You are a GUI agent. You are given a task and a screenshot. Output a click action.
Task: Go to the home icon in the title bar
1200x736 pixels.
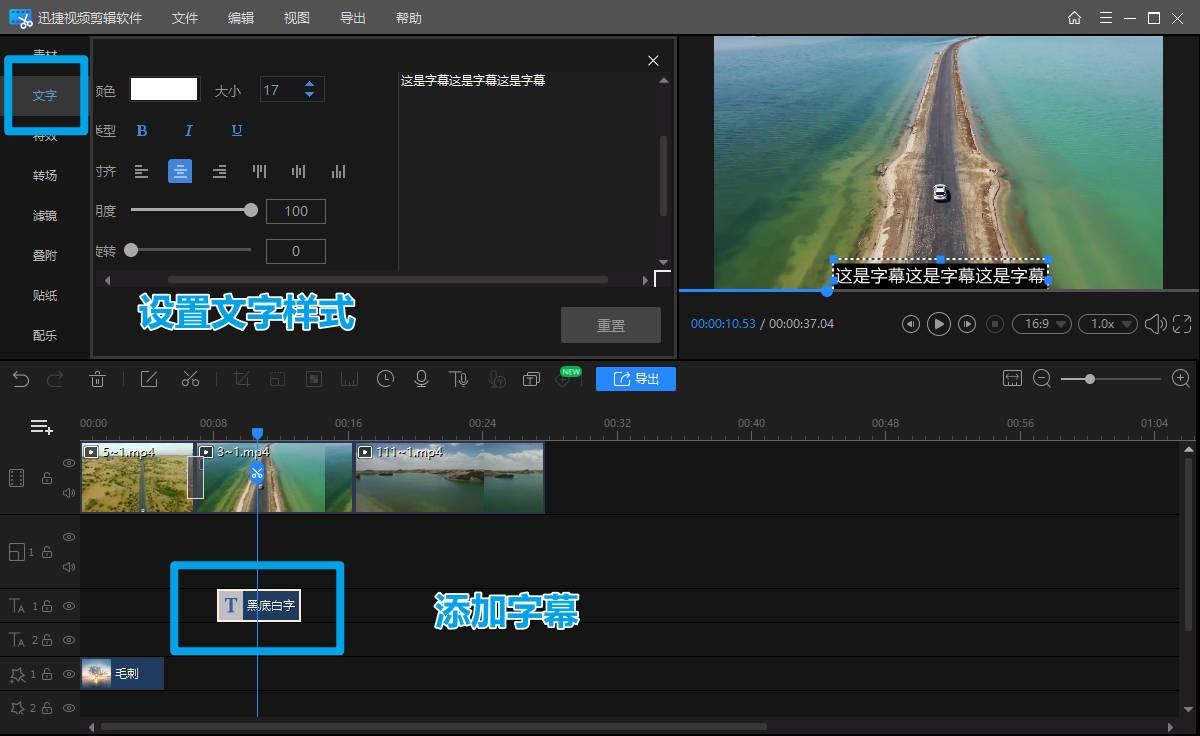(x=1074, y=18)
